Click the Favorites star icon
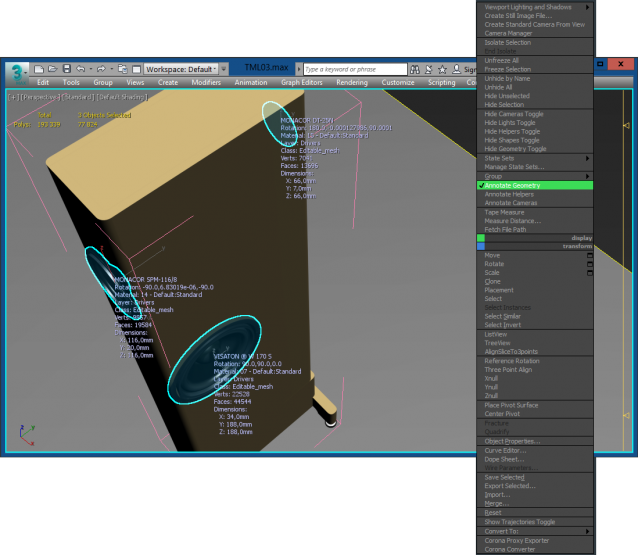Viewport: 638px width, 555px height. click(442, 70)
